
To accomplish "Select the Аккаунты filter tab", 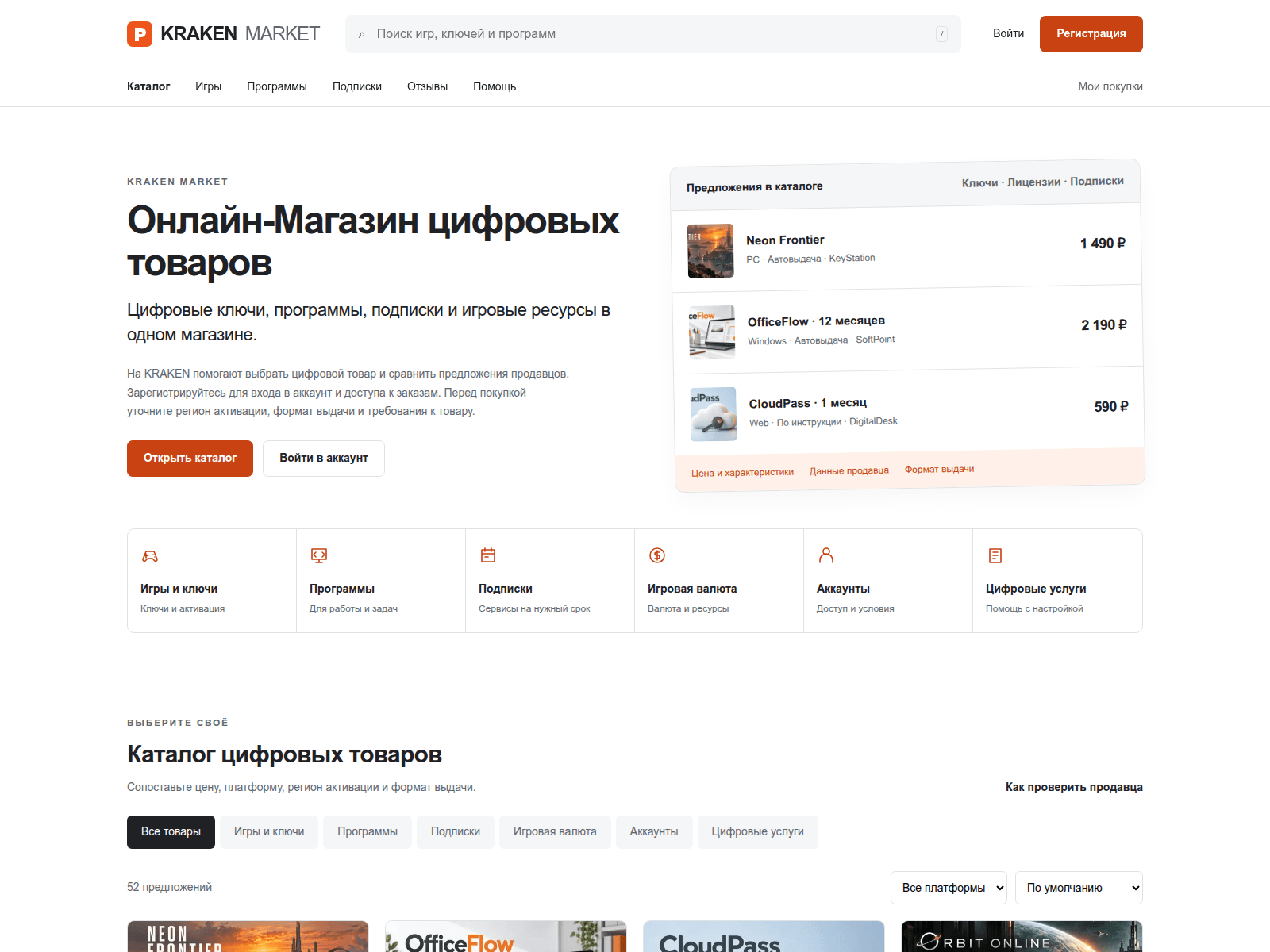I will click(x=654, y=832).
